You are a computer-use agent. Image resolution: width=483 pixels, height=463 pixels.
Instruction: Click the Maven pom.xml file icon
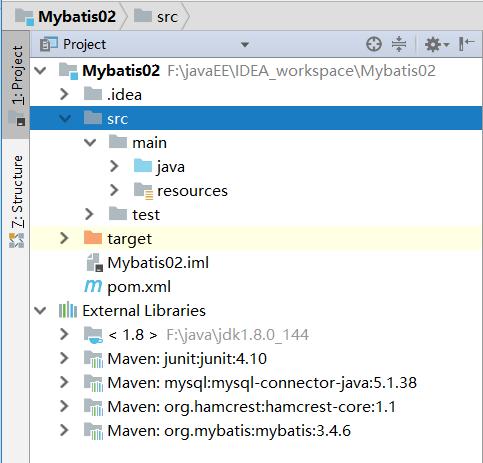(x=93, y=286)
